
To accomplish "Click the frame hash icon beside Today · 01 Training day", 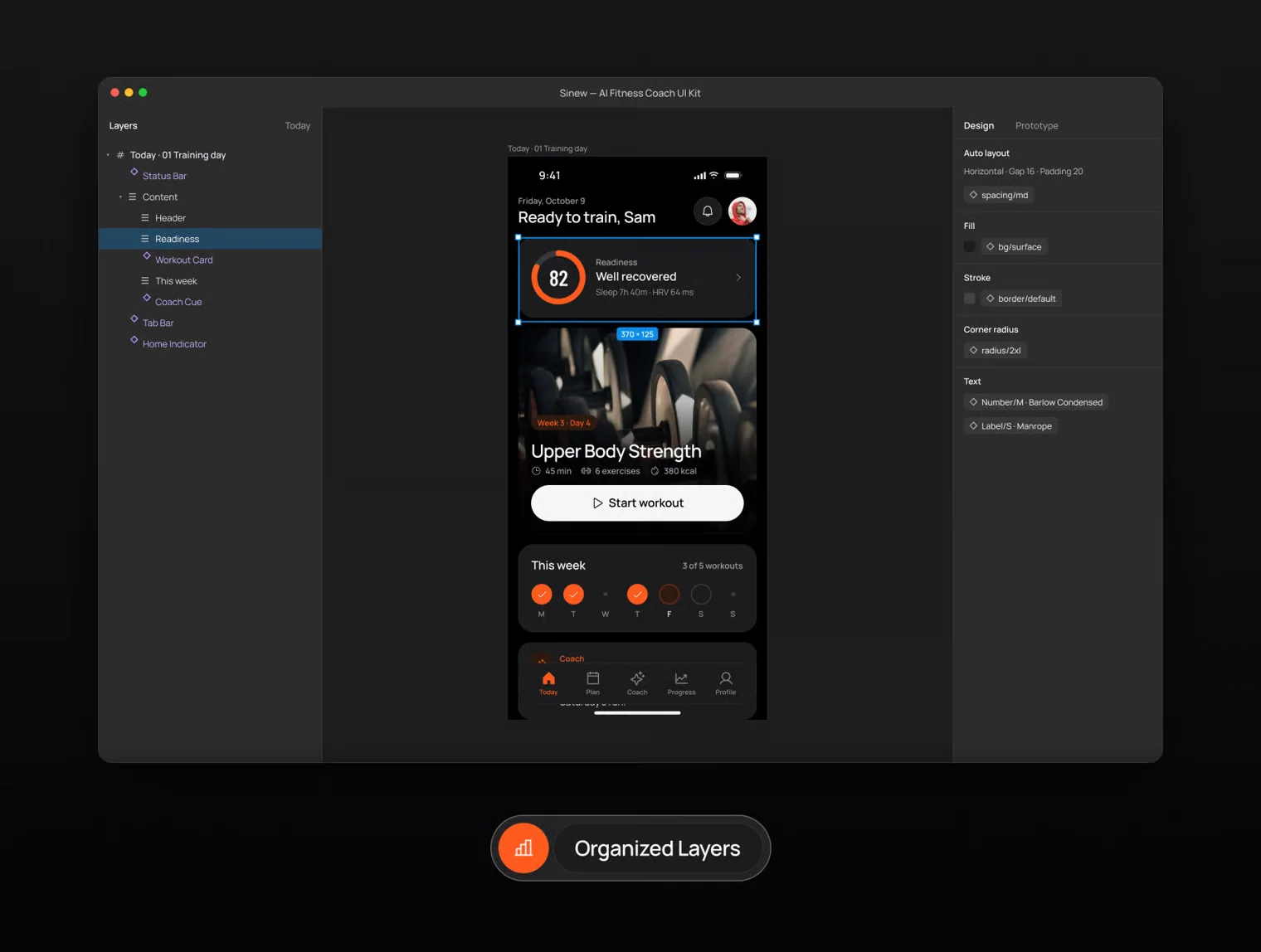I will tap(120, 155).
